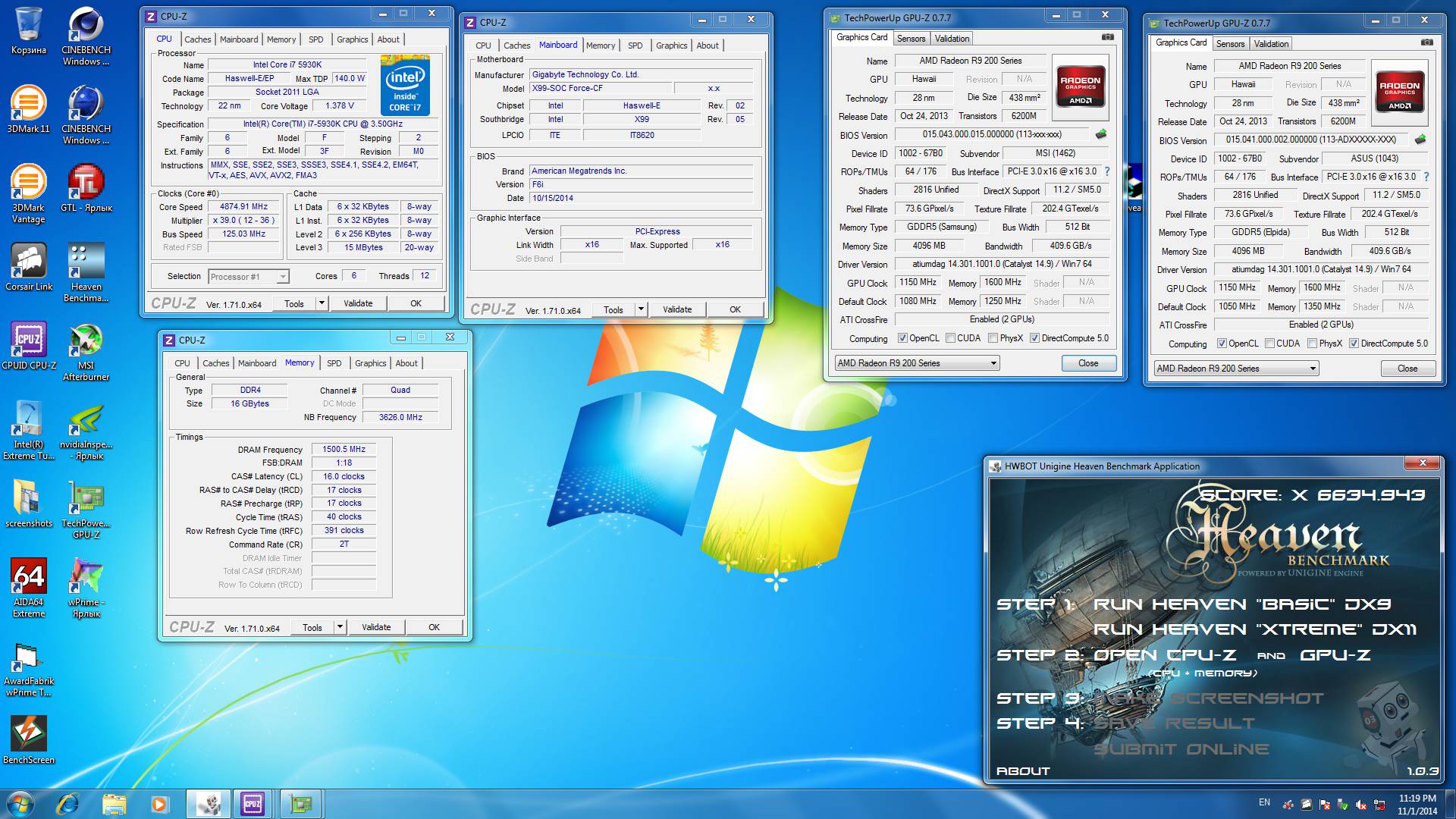Open Windows Start menu orb
The width and height of the screenshot is (1456, 819).
(x=20, y=803)
